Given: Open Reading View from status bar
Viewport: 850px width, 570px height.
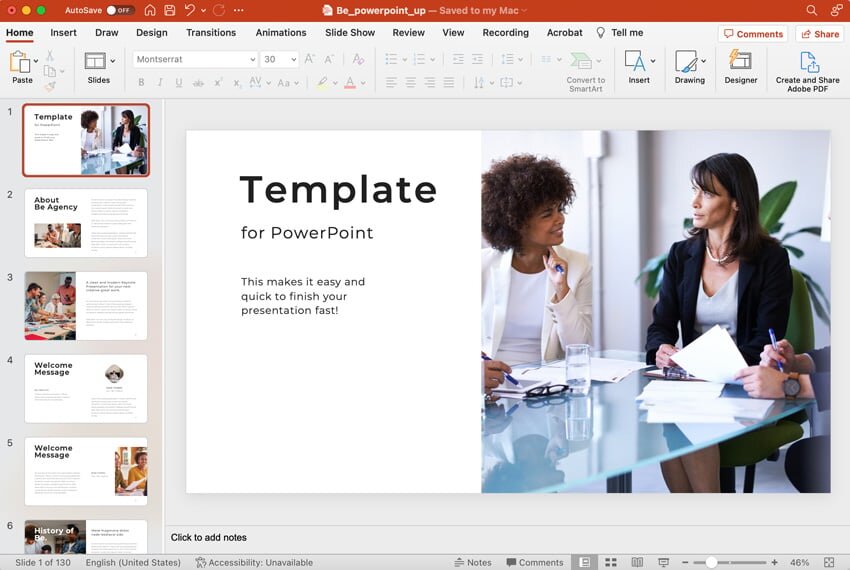Looking at the screenshot, I should (x=637, y=562).
